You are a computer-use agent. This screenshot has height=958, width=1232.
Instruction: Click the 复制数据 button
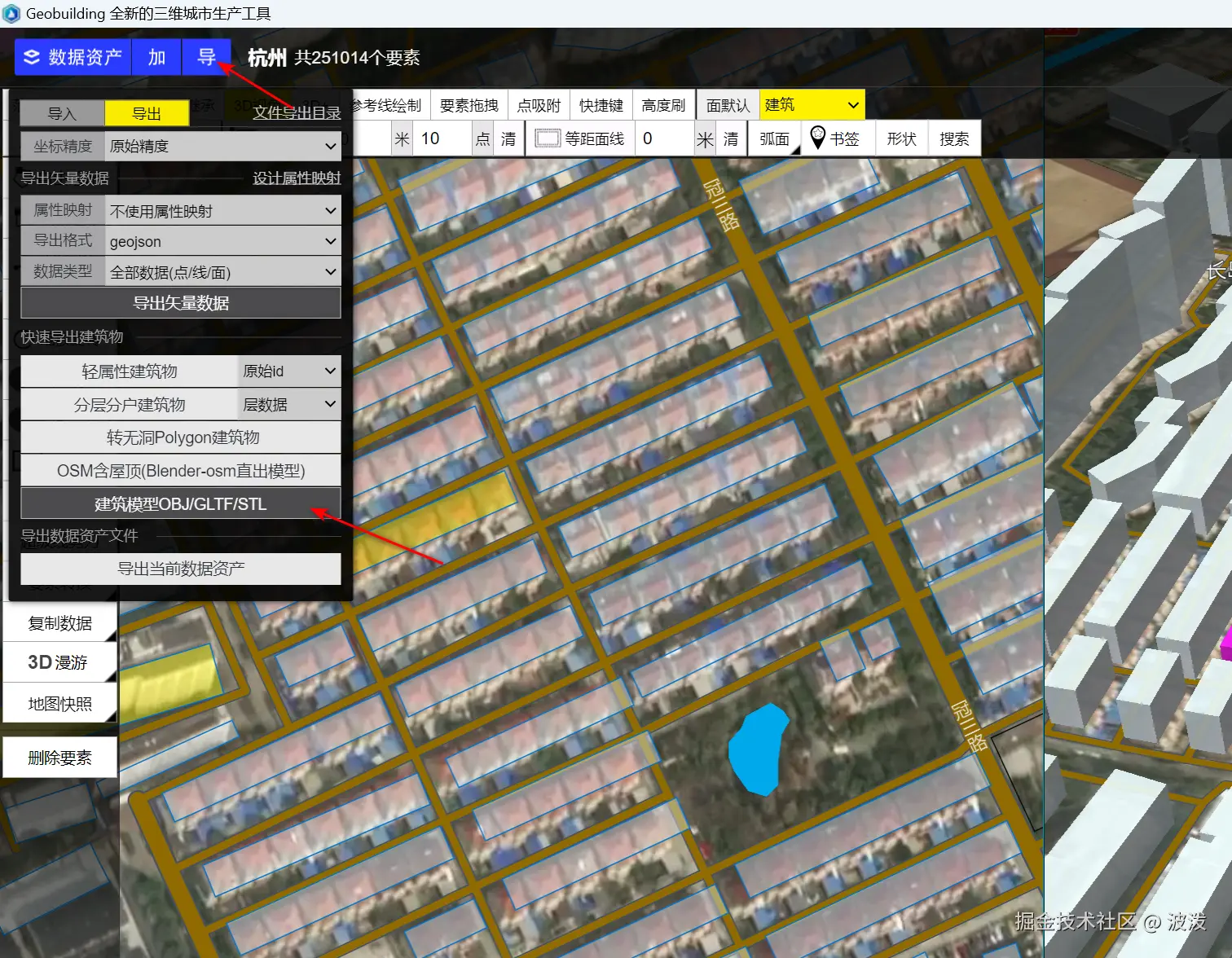[60, 623]
